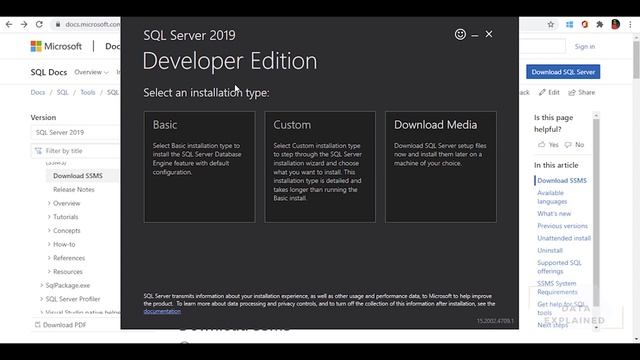Open the SQL Server 2019 version dropdown
The height and width of the screenshot is (360, 640).
tap(76, 132)
